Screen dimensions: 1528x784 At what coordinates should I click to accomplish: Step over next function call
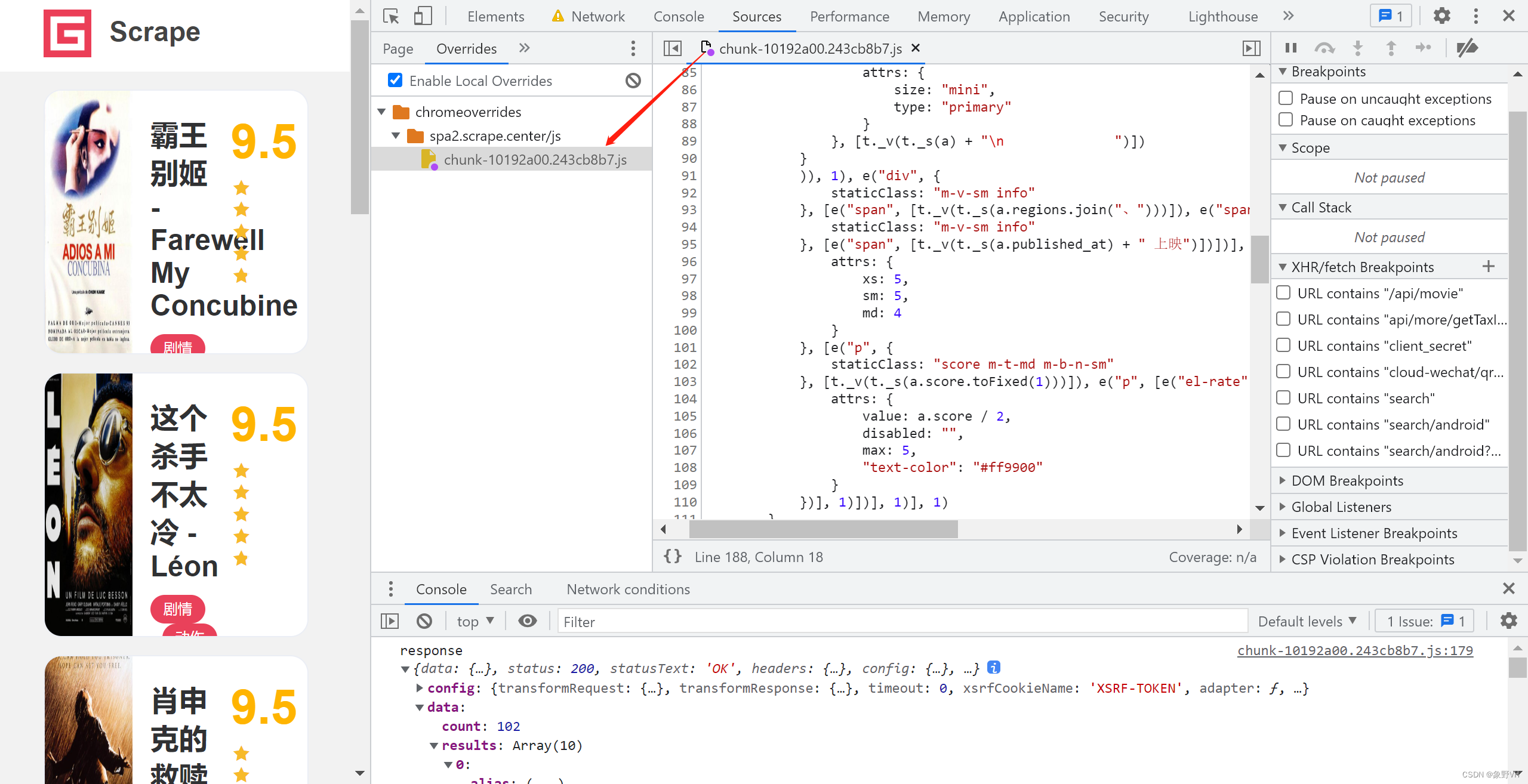click(x=1324, y=48)
